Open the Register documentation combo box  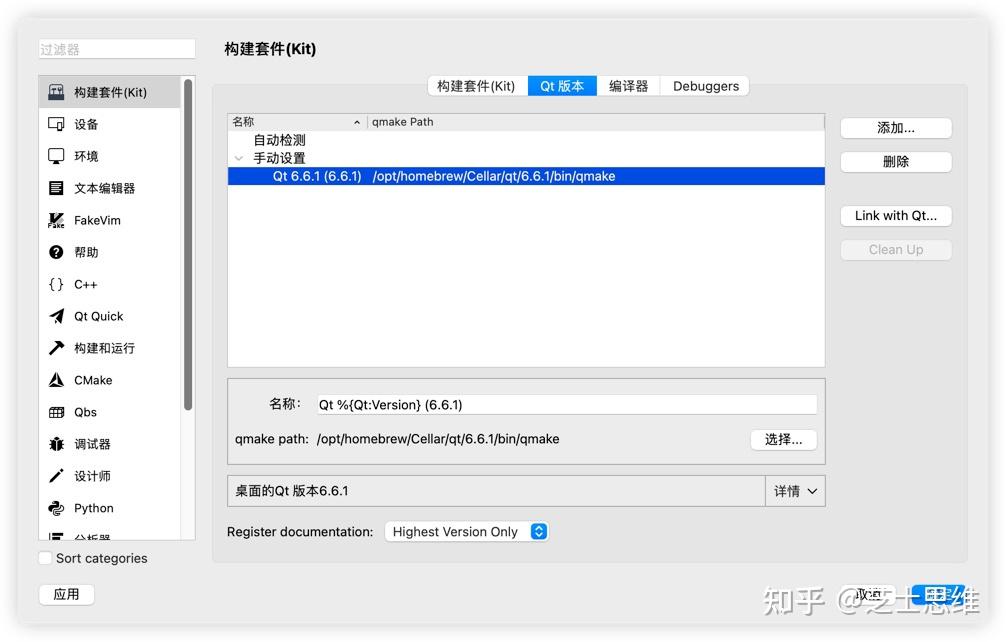[466, 532]
